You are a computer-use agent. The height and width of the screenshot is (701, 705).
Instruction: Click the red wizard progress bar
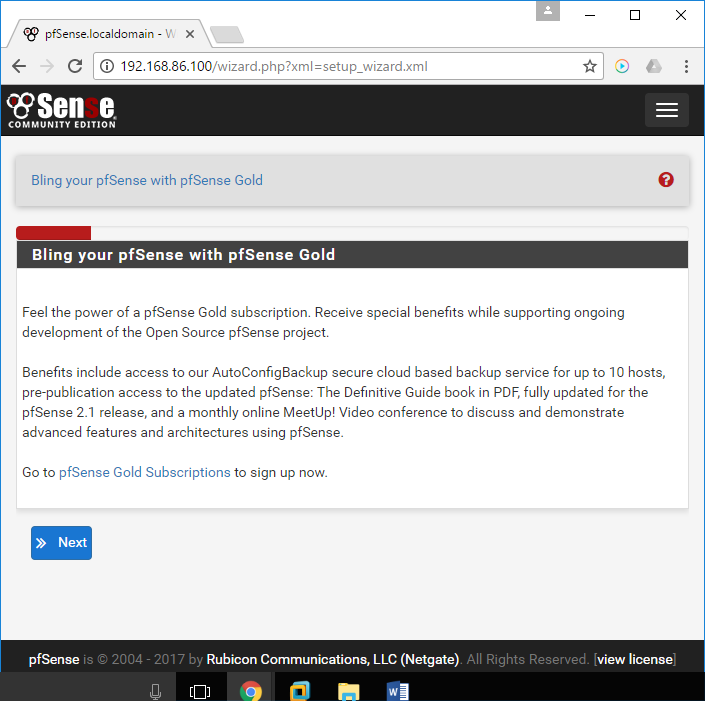click(54, 233)
